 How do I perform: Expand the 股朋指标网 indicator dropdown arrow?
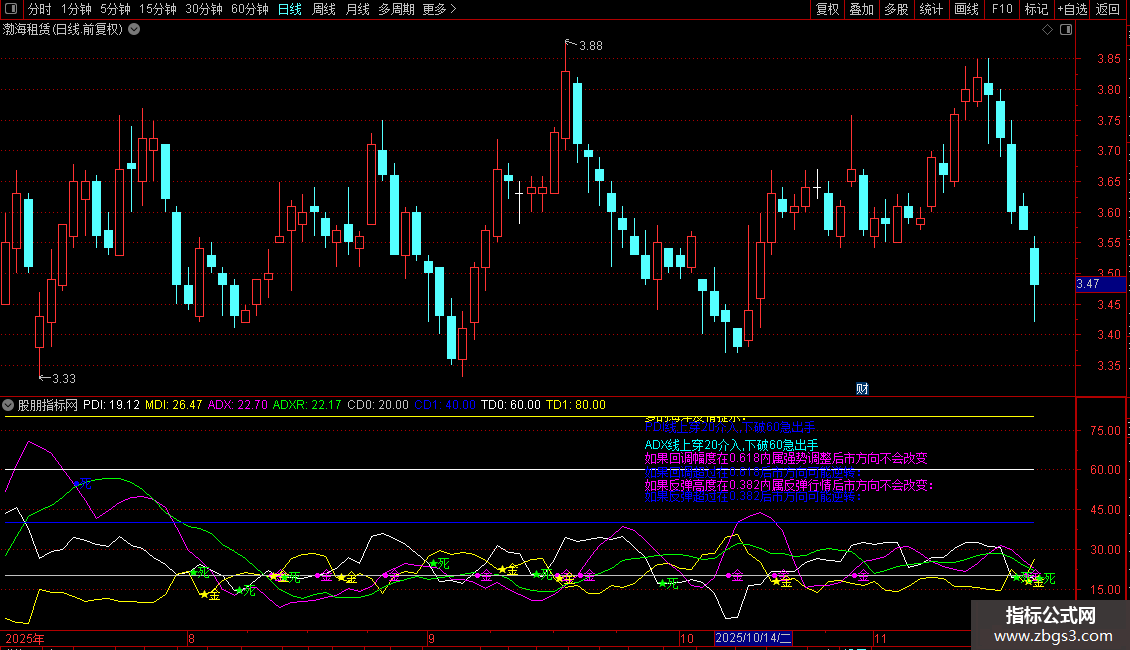9,406
